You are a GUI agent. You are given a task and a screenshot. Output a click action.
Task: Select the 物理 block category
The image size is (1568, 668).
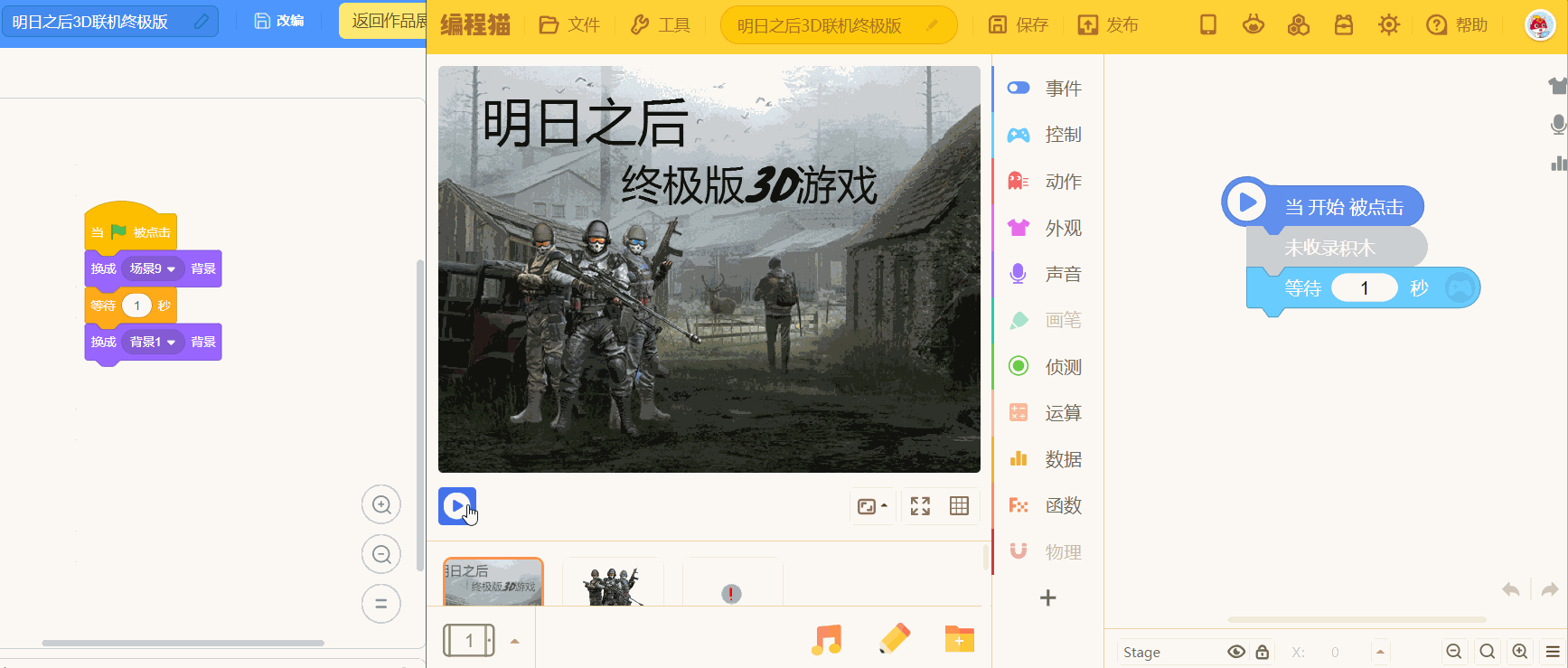[x=1048, y=551]
